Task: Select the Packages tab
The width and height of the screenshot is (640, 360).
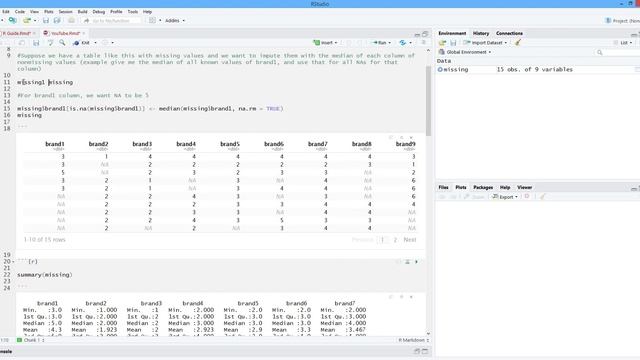Action: pyautogui.click(x=483, y=187)
